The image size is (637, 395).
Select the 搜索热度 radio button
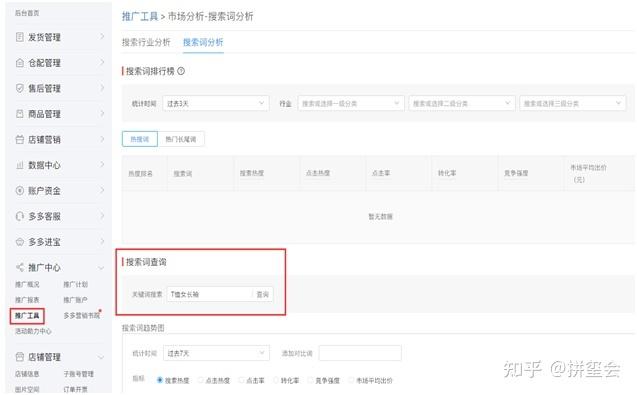point(160,380)
